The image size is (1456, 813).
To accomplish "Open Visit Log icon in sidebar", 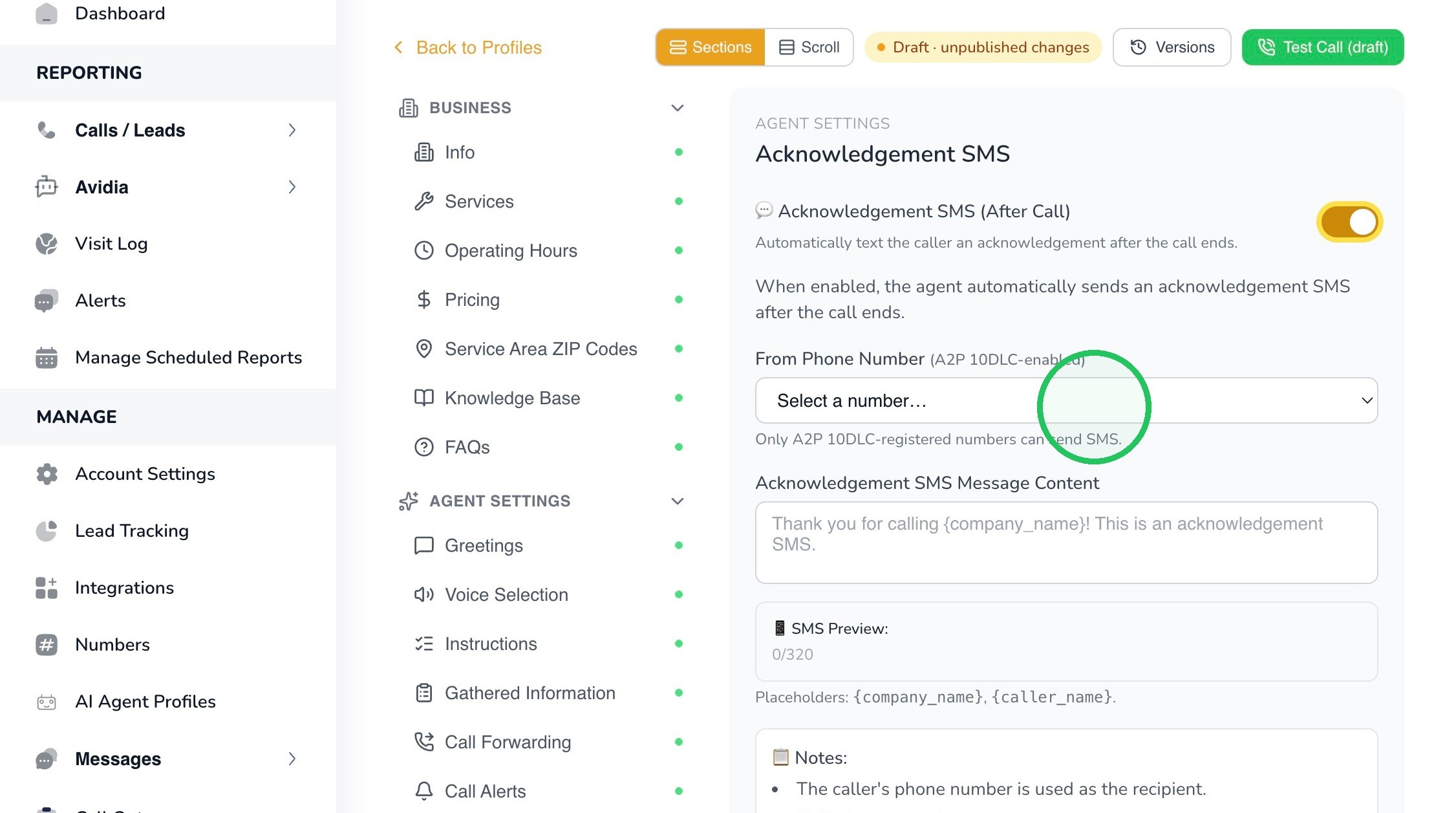I will 47,244.
